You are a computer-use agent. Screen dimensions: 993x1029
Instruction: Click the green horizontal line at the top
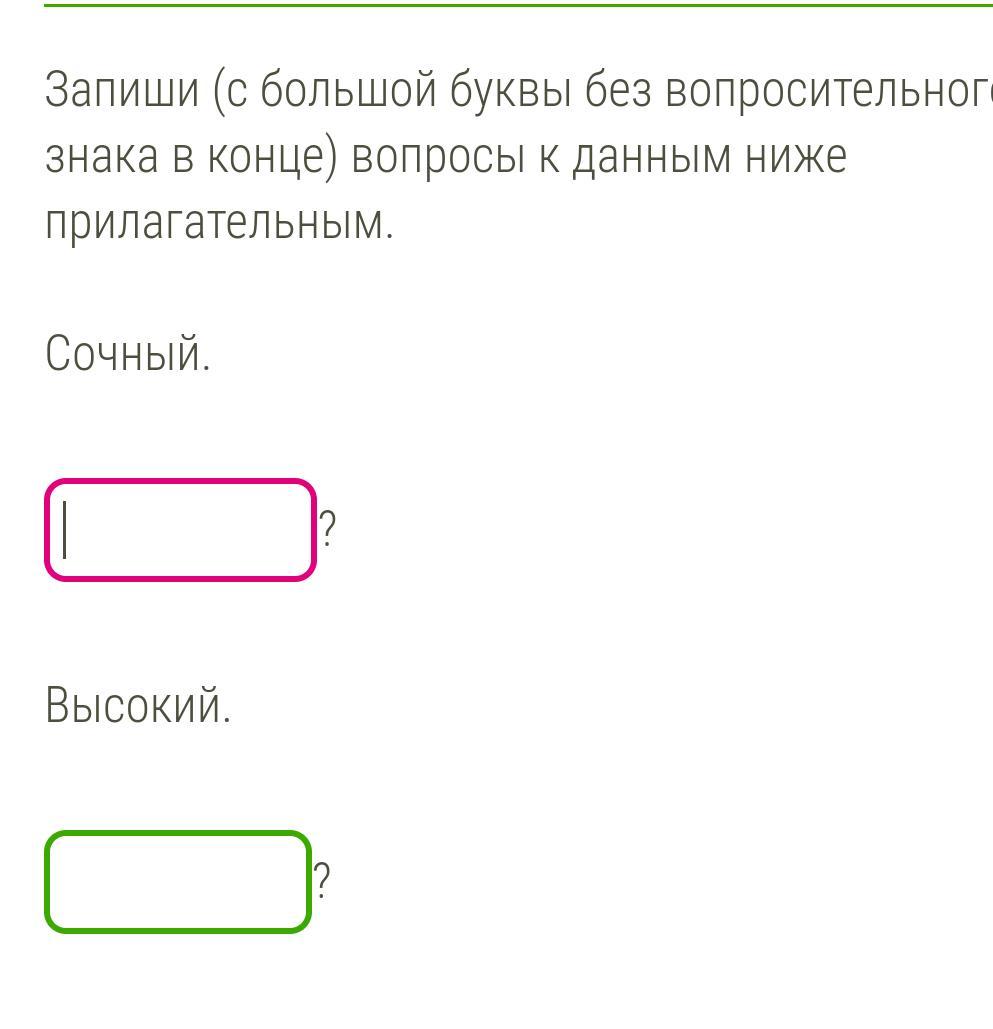pyautogui.click(x=500, y=5)
